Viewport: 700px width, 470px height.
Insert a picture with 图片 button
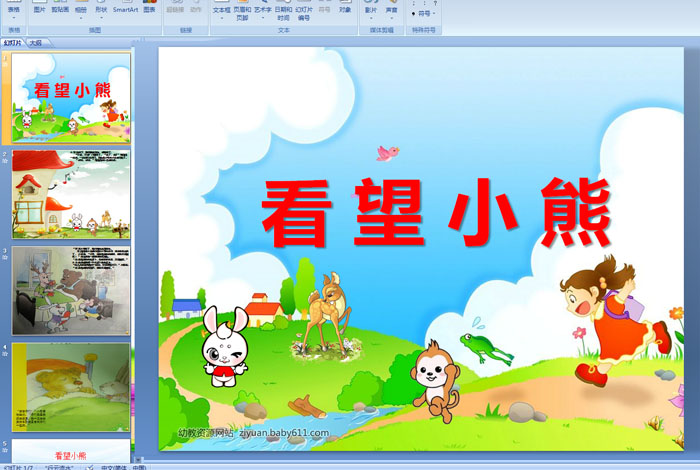pos(39,7)
